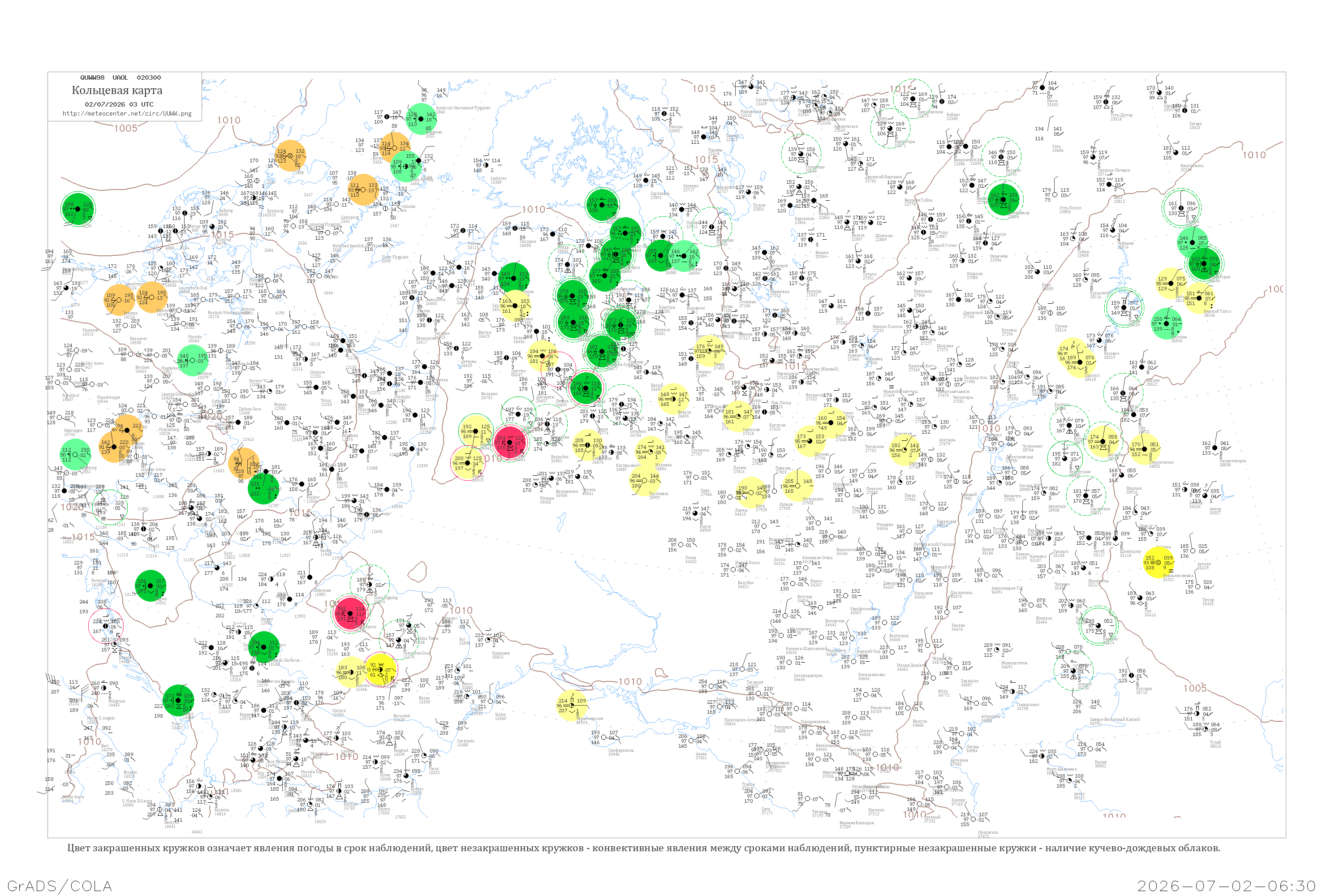Click the "Debrecen 12882" station label
The image size is (1344, 896).
322,592
